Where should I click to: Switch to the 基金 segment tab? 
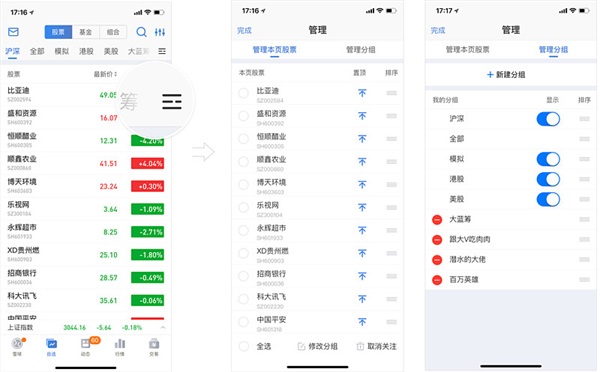85,32
